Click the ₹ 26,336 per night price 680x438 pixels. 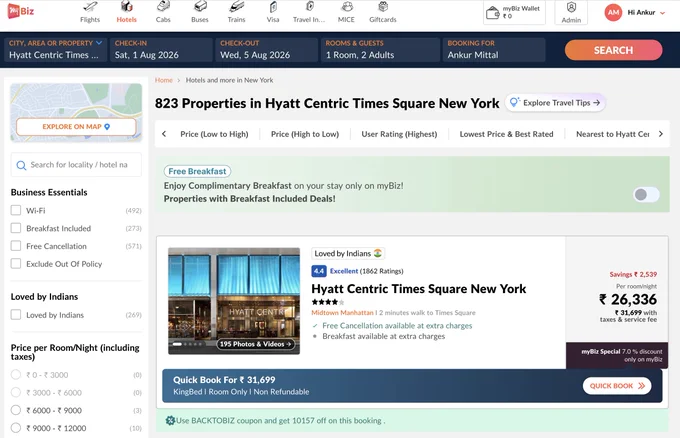click(628, 299)
